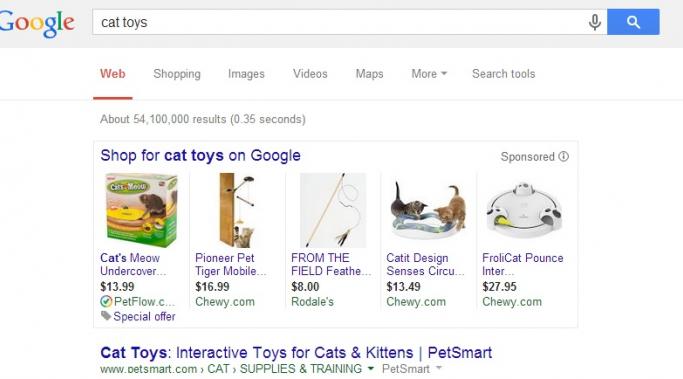Click the Special offer tag icon

pyautogui.click(x=106, y=316)
